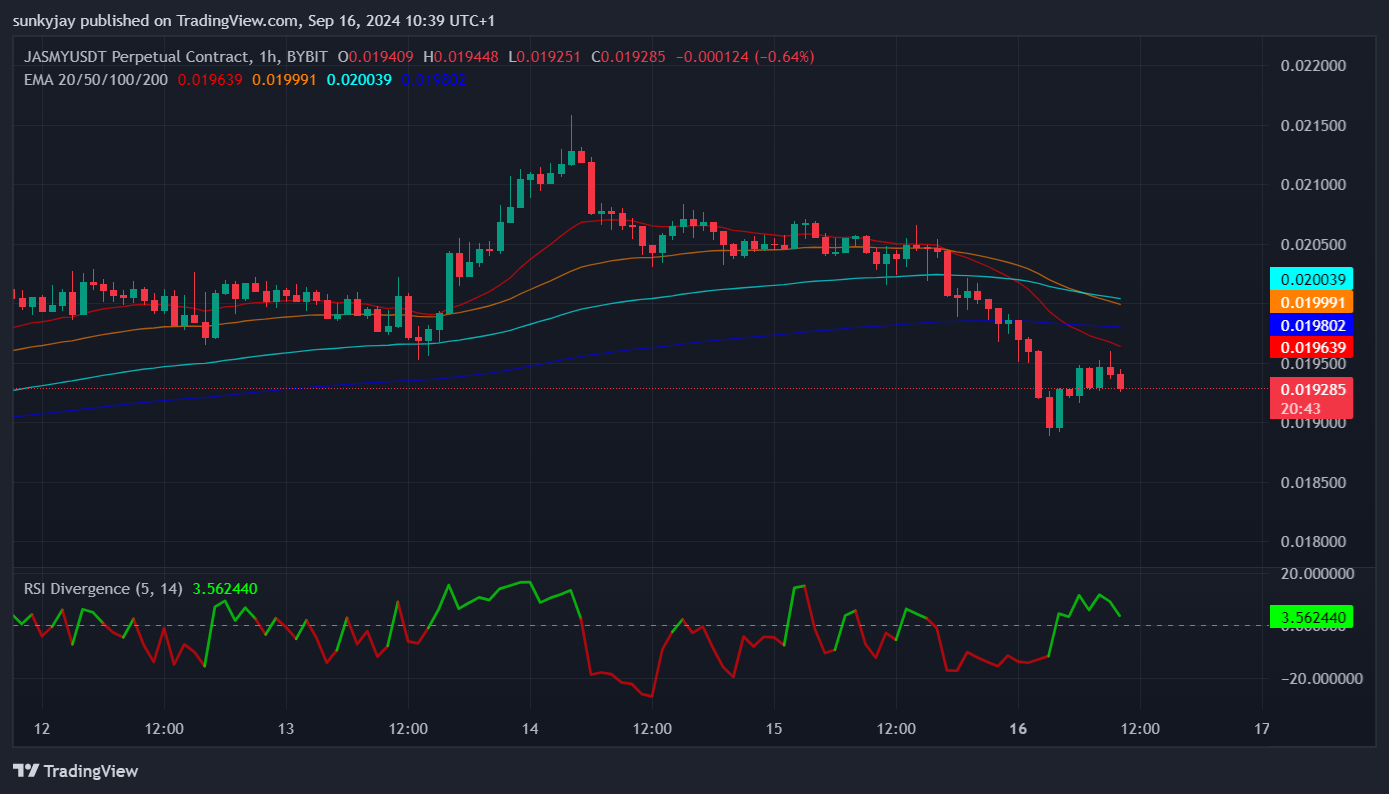This screenshot has width=1389, height=794.
Task: Click the Close value C0.019285
Action: pyautogui.click(x=629, y=56)
